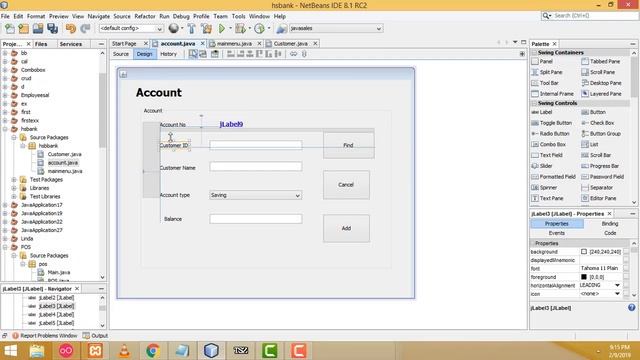Expand the Test Packages node under hsbank
This screenshot has height=360, width=640.
pos(14,180)
